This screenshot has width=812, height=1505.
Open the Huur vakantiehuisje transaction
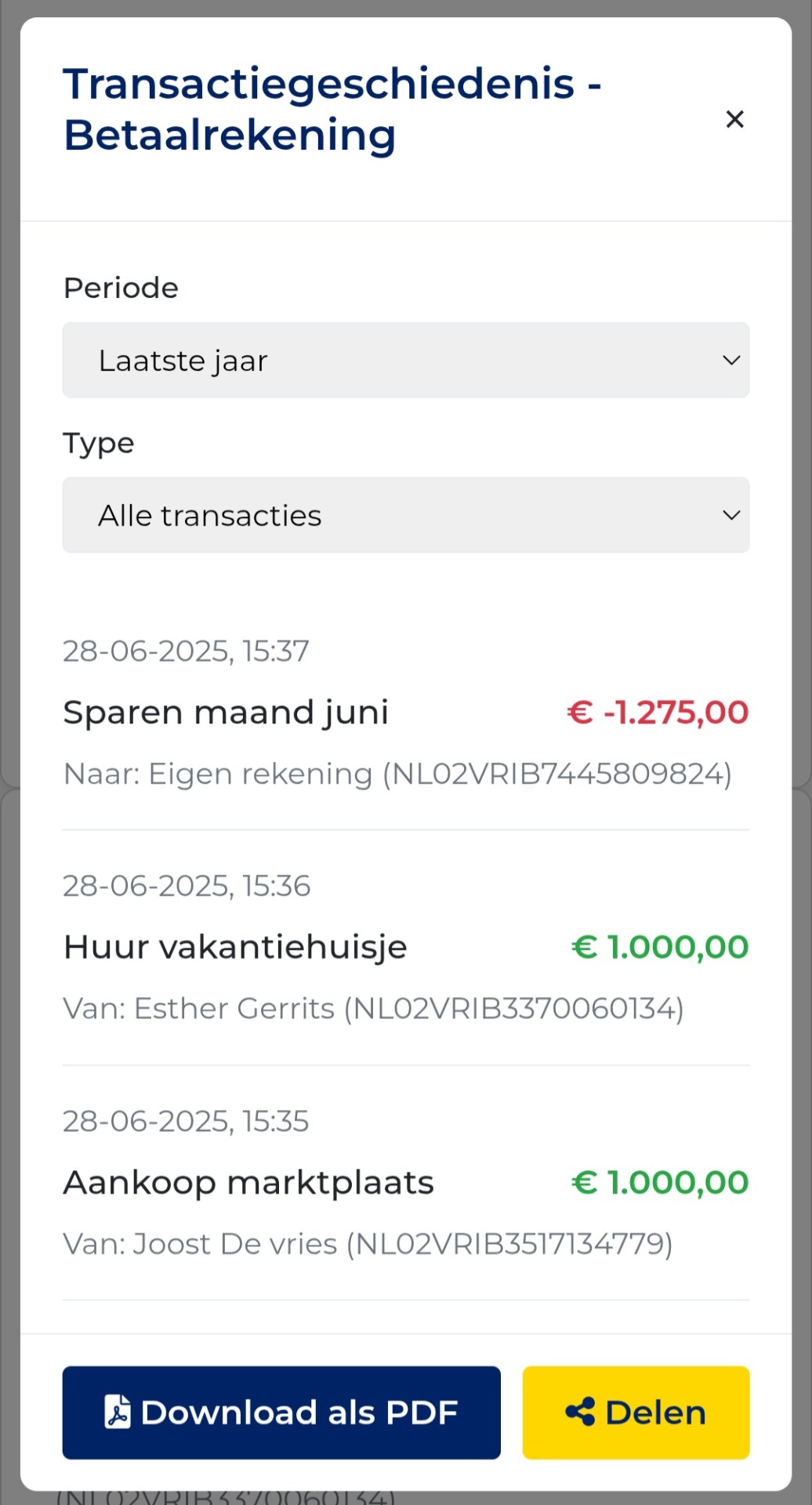(235, 947)
